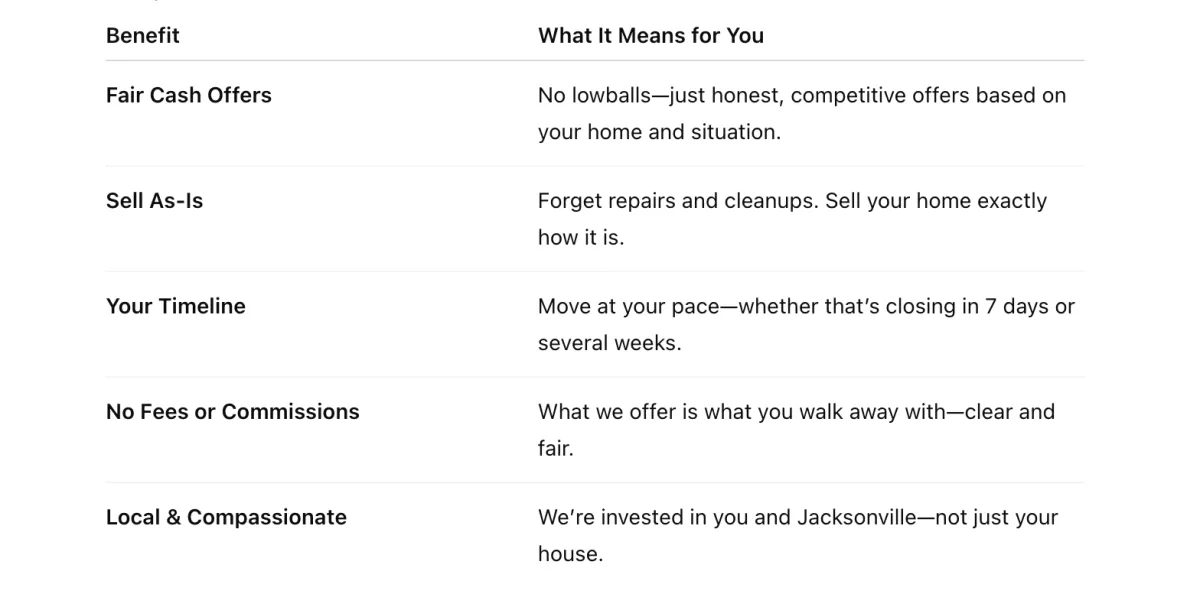Select the Sell As-Is cell
The height and width of the screenshot is (607, 1200).
[x=155, y=201]
